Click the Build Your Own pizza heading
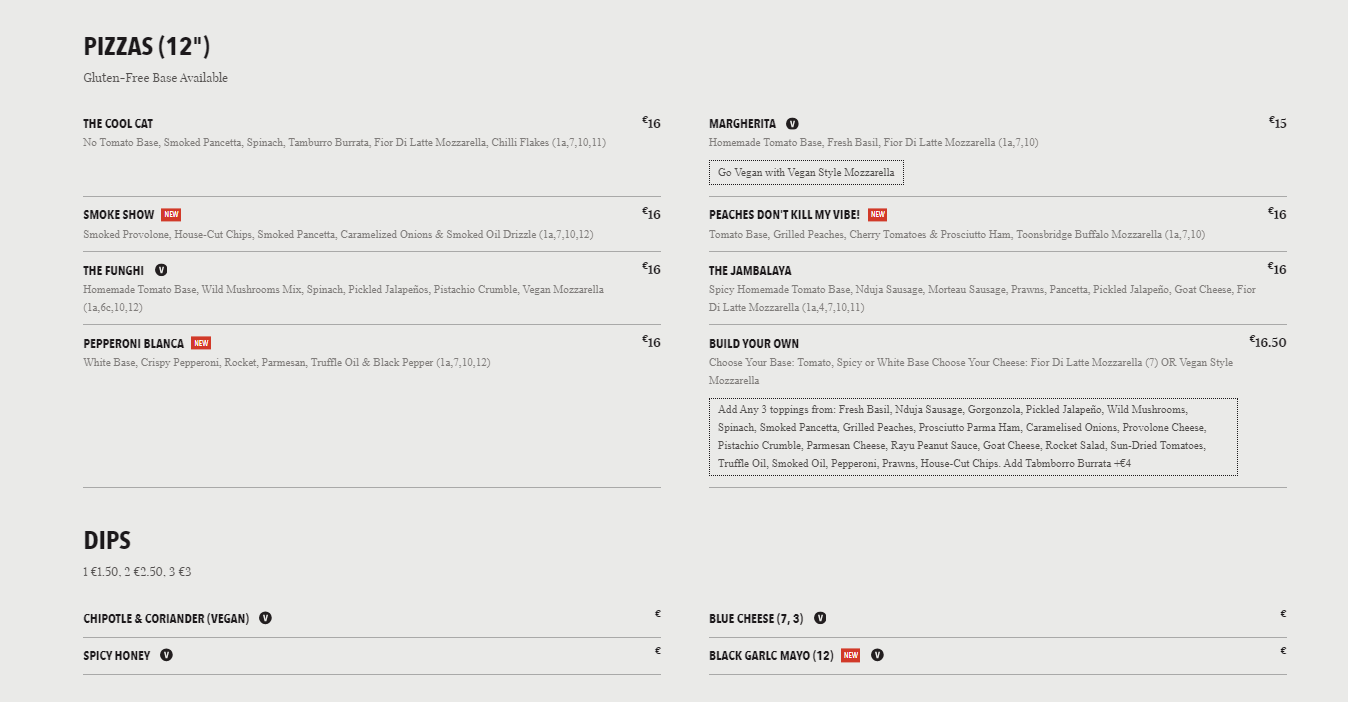 click(x=754, y=343)
